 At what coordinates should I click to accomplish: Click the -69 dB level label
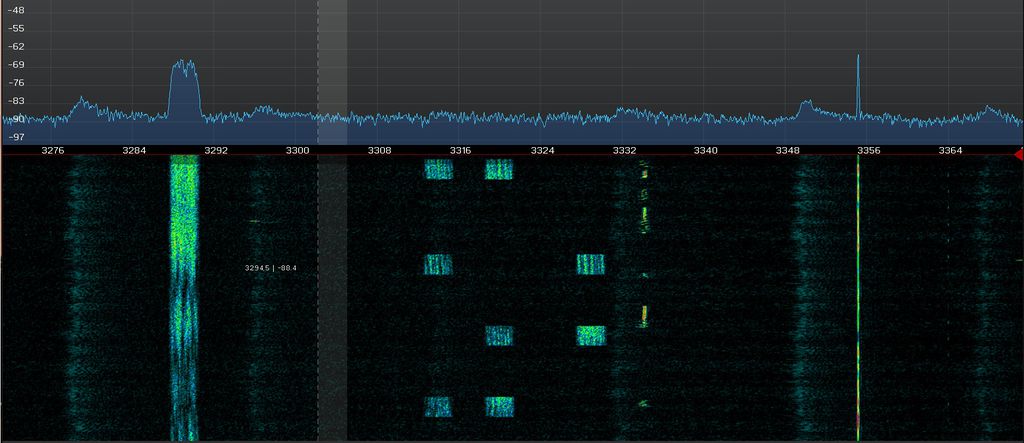[x=16, y=65]
